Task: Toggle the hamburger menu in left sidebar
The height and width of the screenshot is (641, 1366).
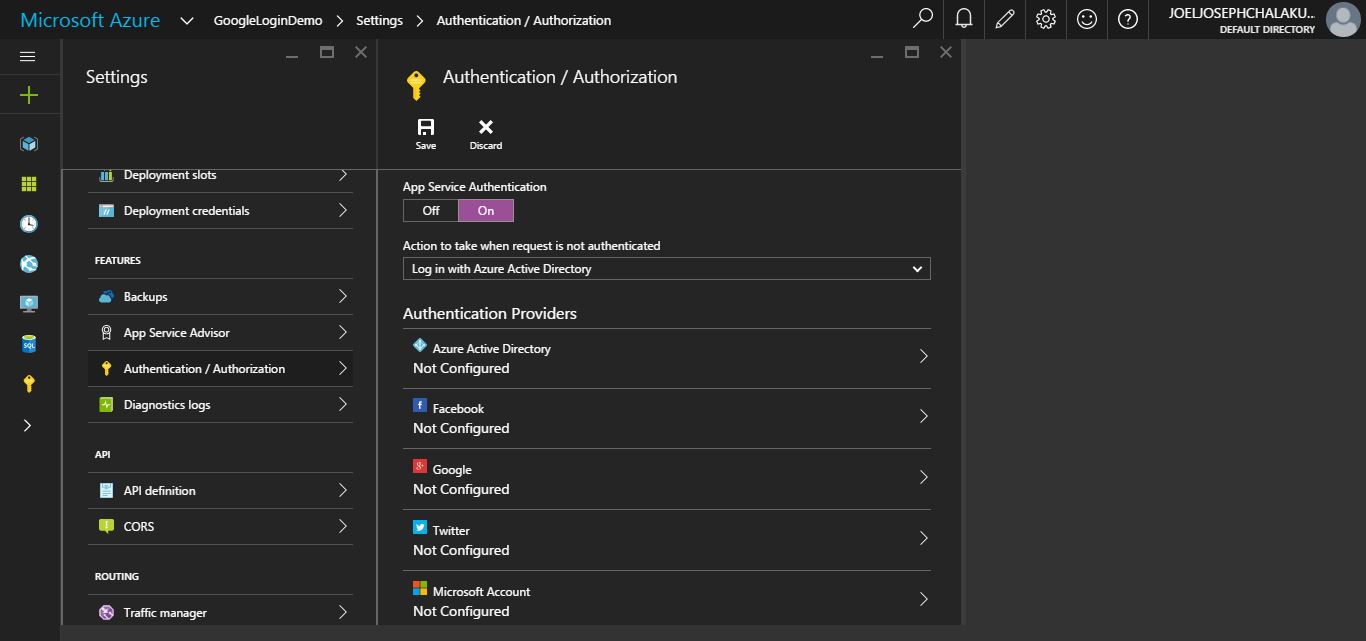Action: point(28,57)
